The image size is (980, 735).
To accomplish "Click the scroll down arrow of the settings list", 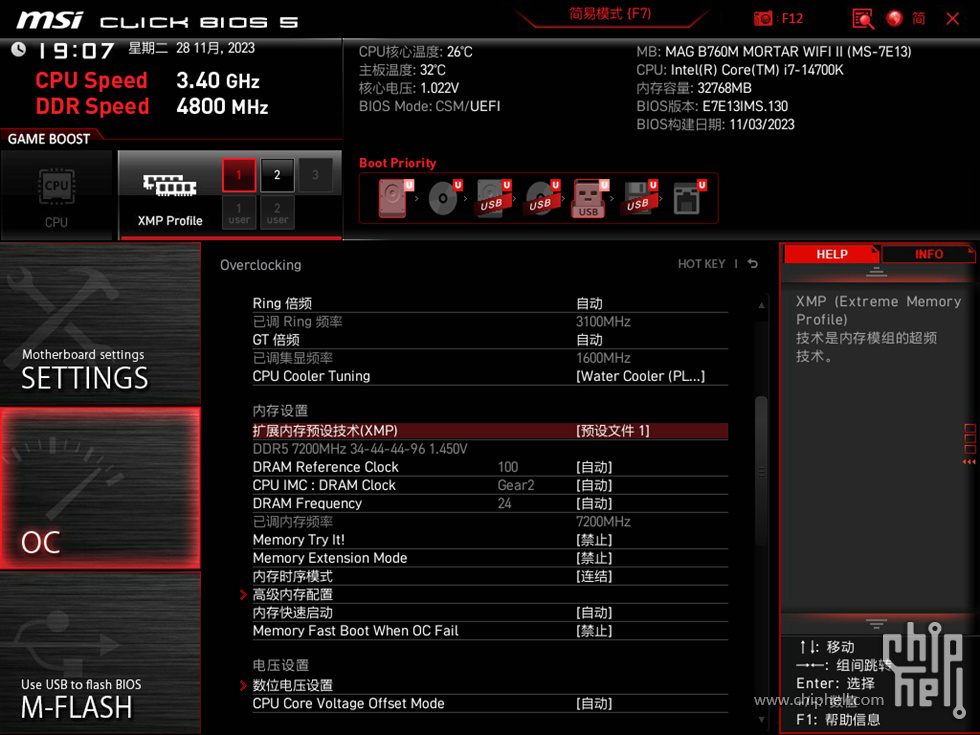I will click(761, 719).
